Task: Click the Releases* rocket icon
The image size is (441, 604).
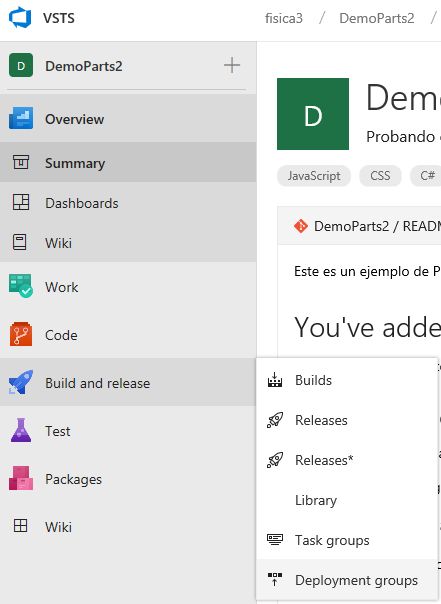Action: 275,460
